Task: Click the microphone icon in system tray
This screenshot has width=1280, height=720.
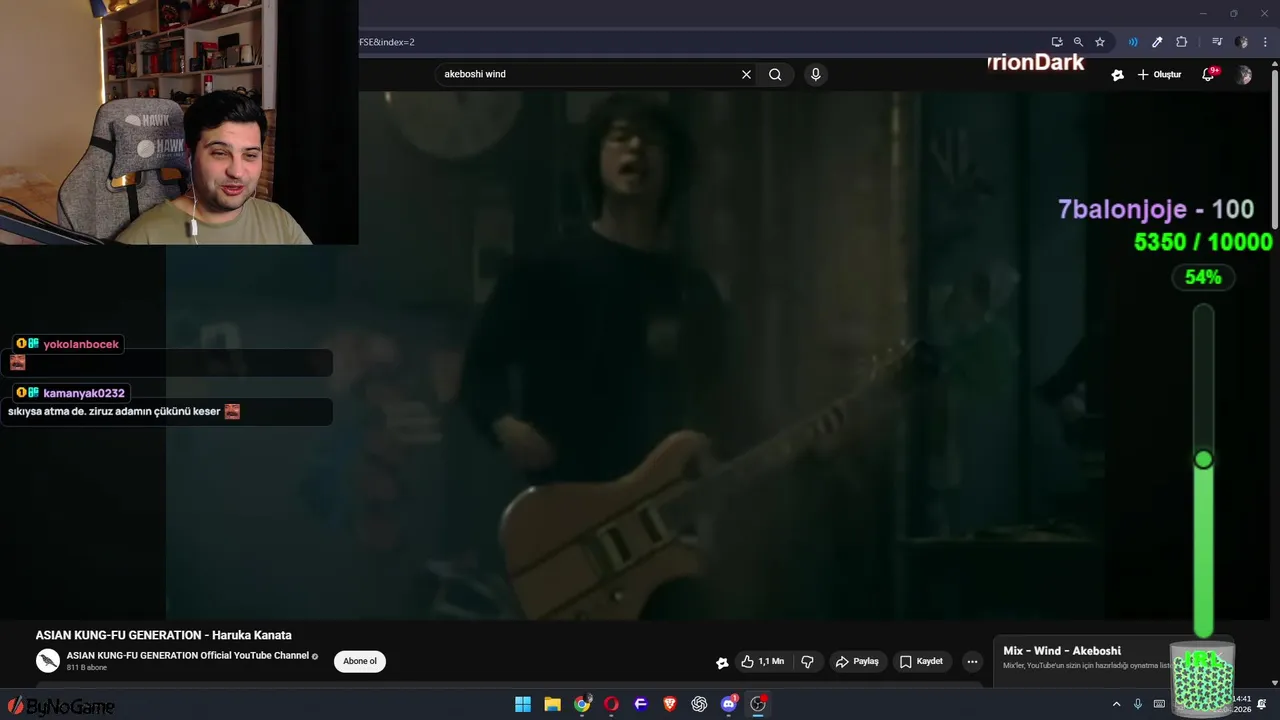Action: (x=1138, y=704)
